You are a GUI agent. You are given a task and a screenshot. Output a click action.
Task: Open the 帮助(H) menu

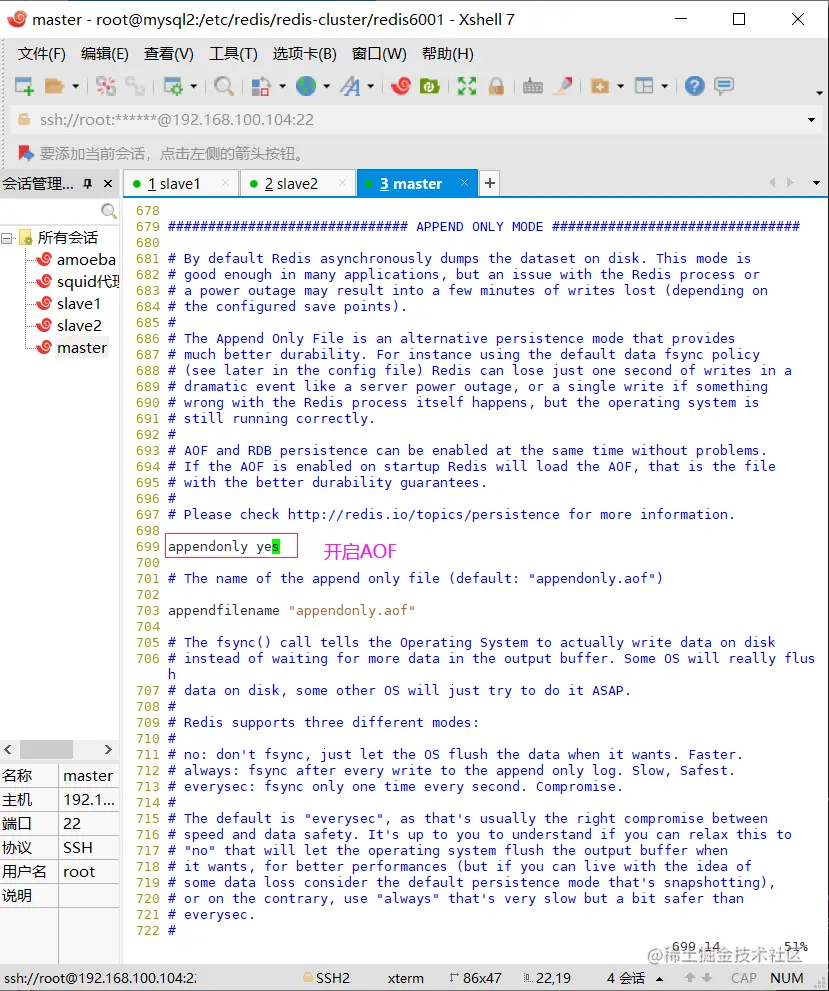coord(448,54)
